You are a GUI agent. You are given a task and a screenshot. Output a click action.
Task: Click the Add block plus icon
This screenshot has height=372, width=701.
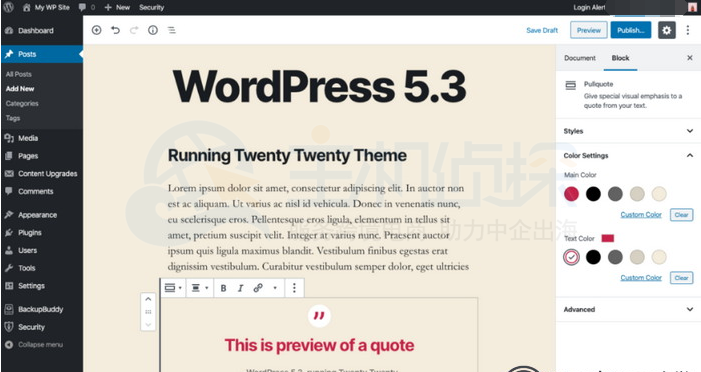point(97,30)
